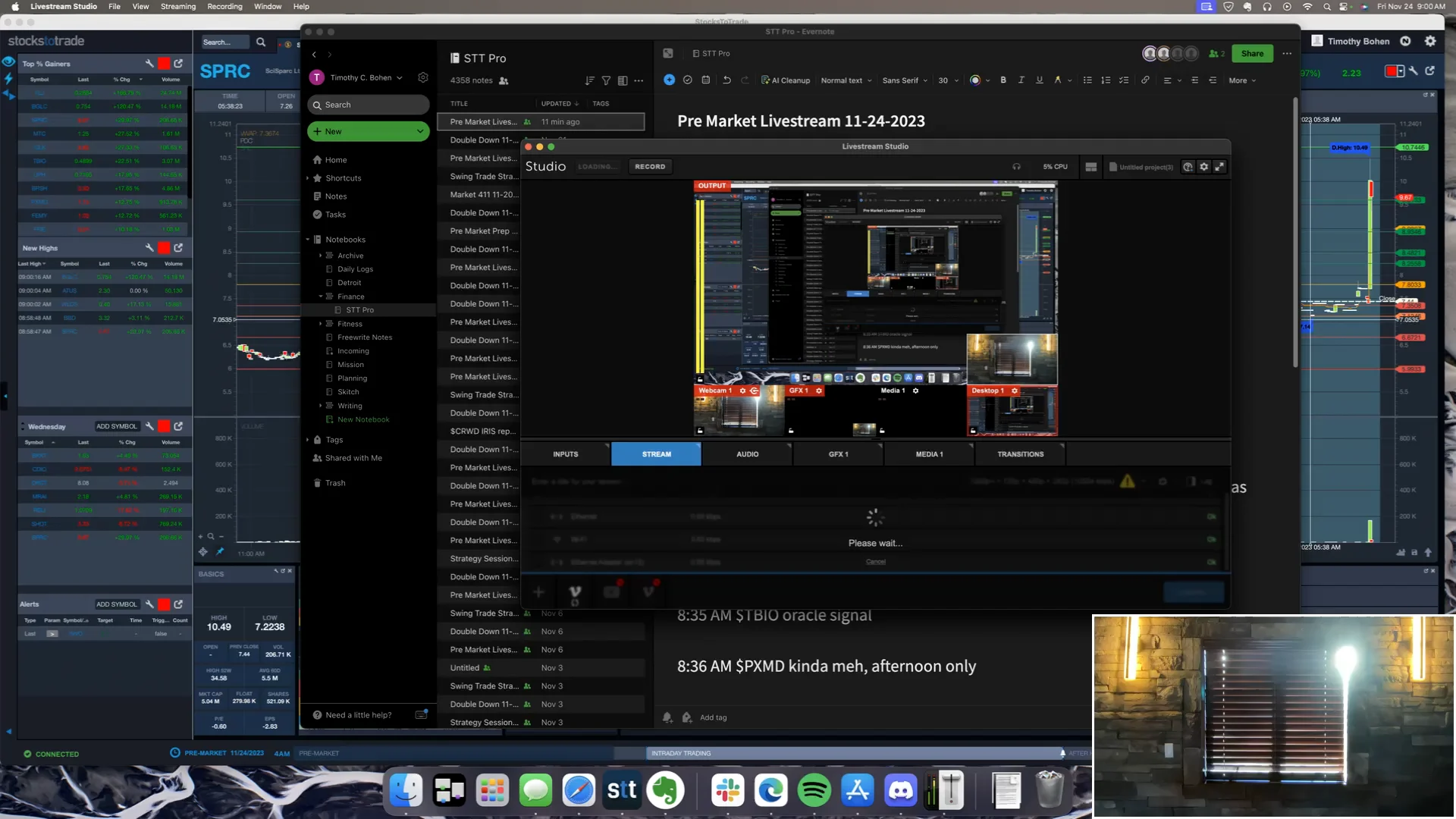
Task: Click the calendar event icon in Evernote toolbar
Action: click(706, 80)
